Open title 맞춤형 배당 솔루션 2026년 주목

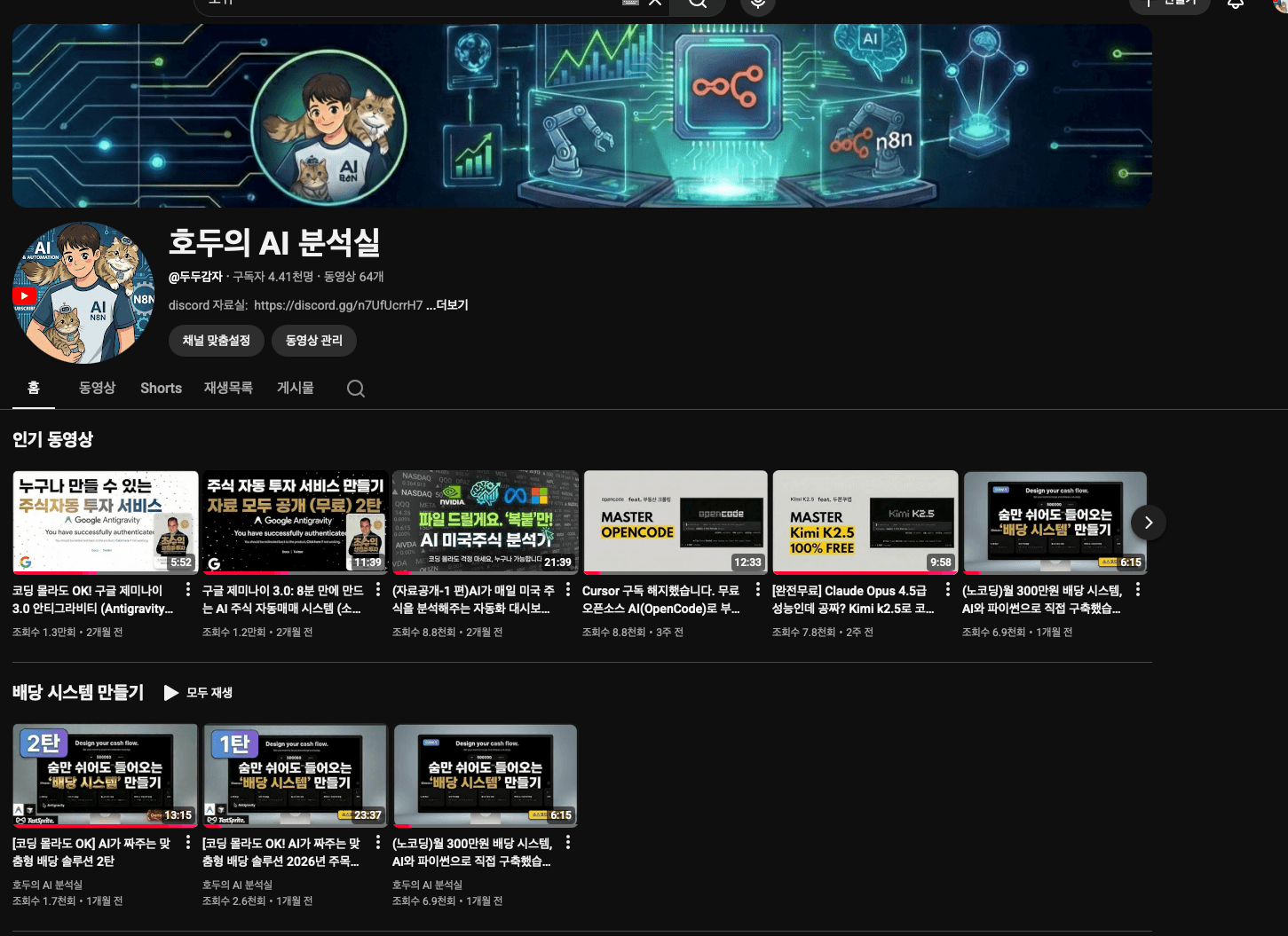tap(281, 853)
